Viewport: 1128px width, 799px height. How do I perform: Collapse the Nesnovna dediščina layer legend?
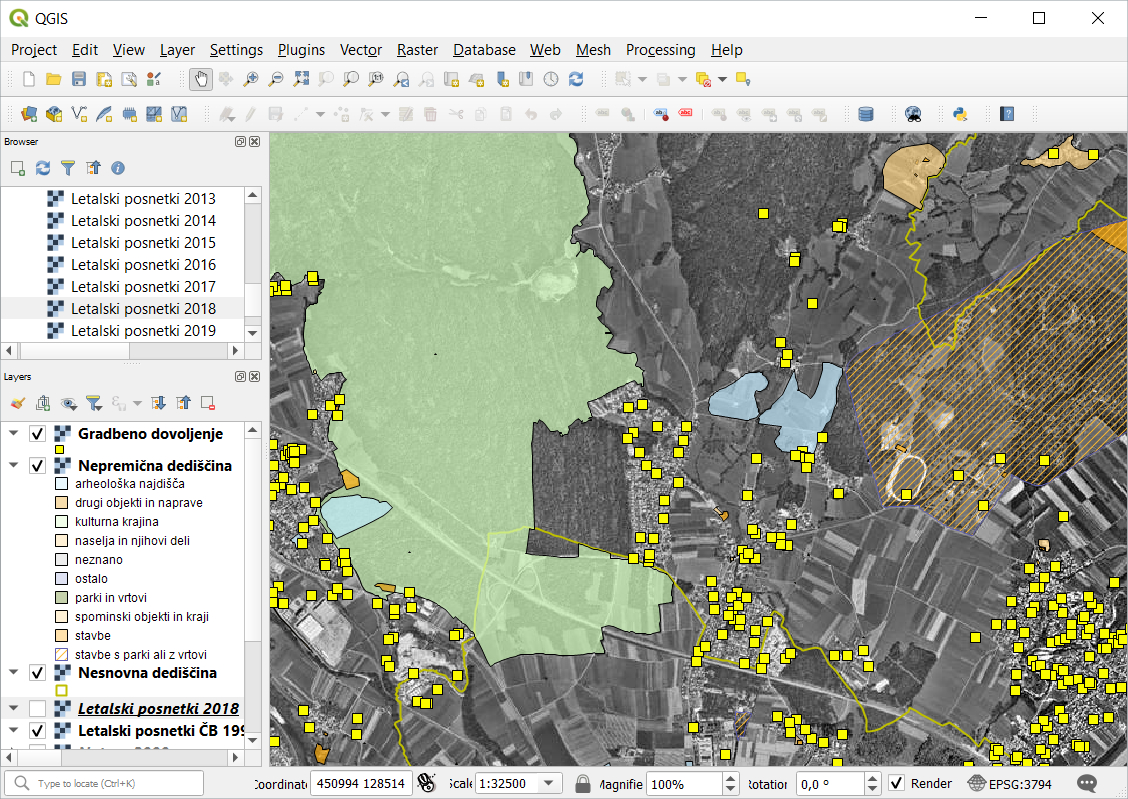(13, 673)
